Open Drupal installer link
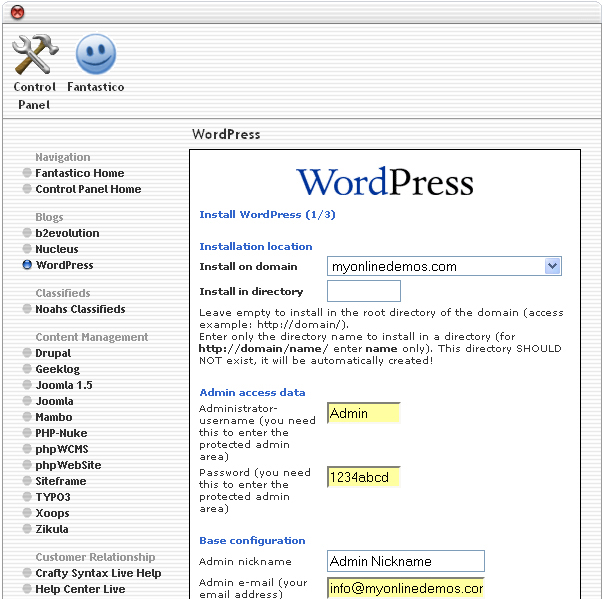This screenshot has width=604, height=599. point(53,353)
